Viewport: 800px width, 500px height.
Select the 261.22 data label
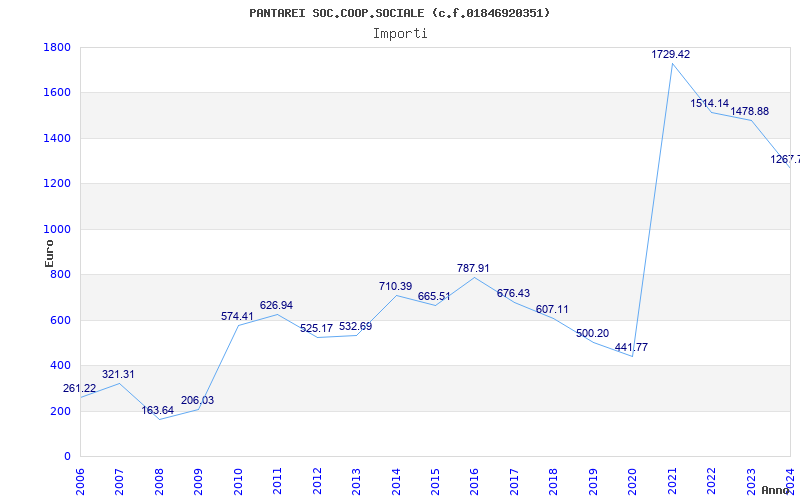[80, 389]
